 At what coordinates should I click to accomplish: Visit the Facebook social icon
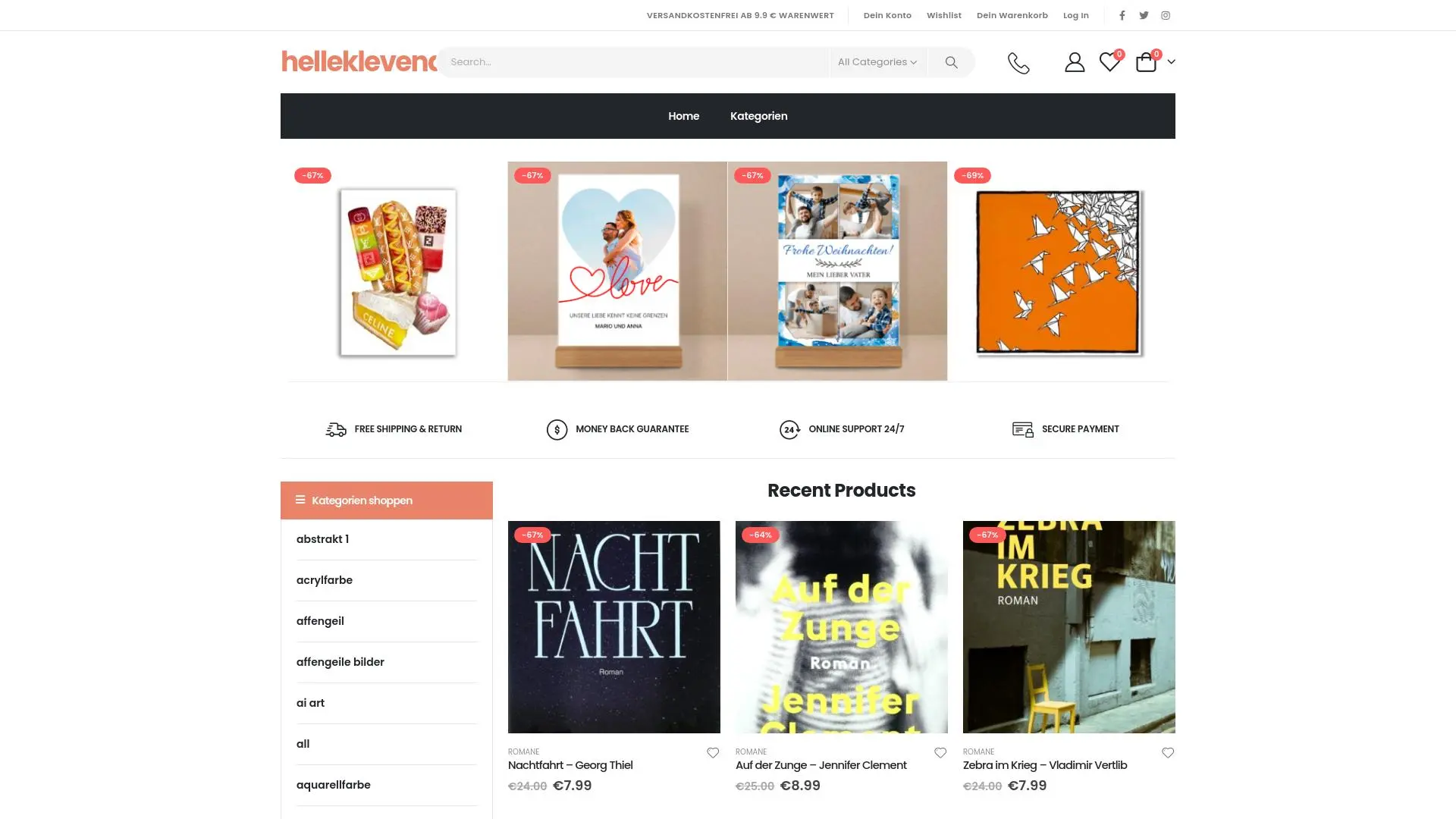pos(1122,15)
